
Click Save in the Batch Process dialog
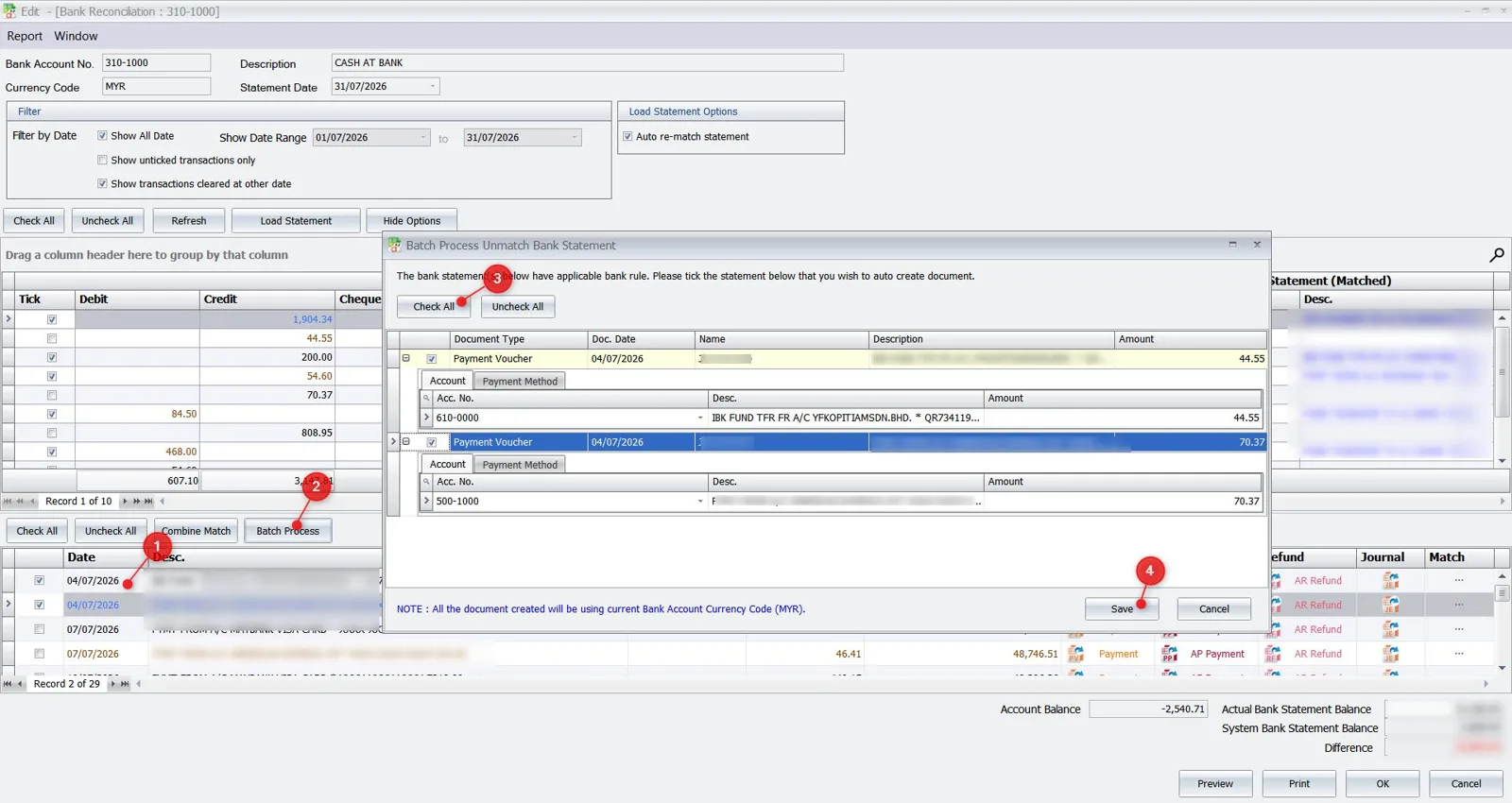point(1122,609)
